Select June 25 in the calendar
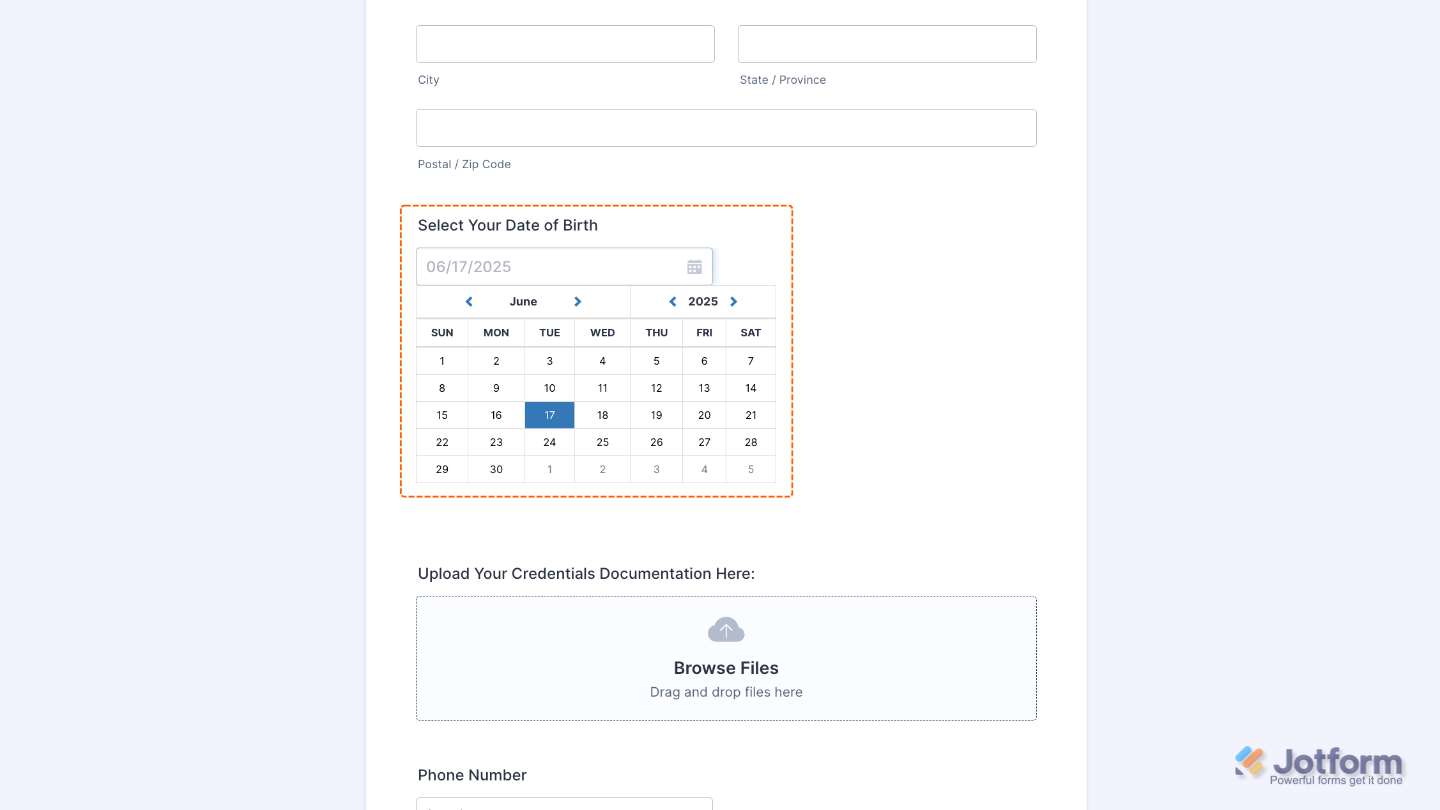 pos(602,442)
